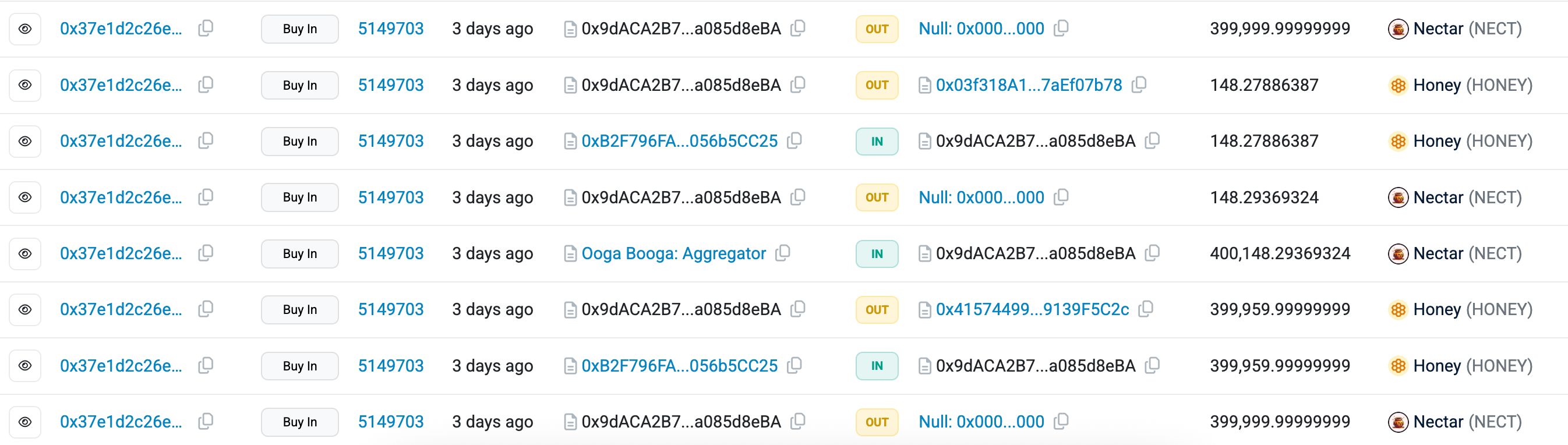Toggle eye preview for the 0x03f318A1 transfer row
Viewport: 1568px width, 445px height.
coord(25,84)
